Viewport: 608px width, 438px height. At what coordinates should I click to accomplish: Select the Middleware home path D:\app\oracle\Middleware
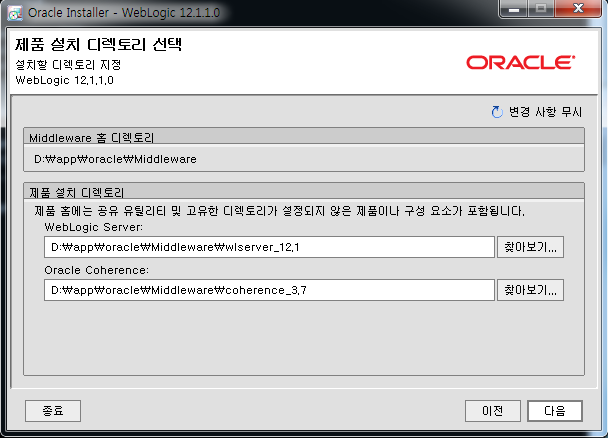115,159
